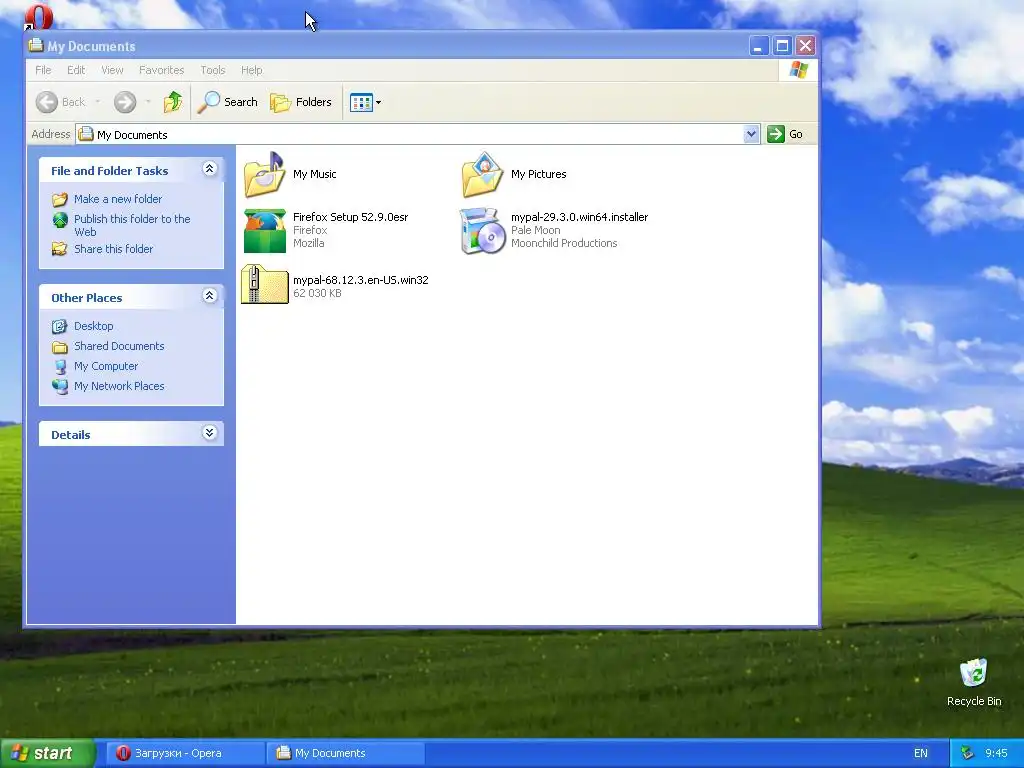Open the Forward history dropdown arrow
The image size is (1024, 768).
pyautogui.click(x=148, y=102)
